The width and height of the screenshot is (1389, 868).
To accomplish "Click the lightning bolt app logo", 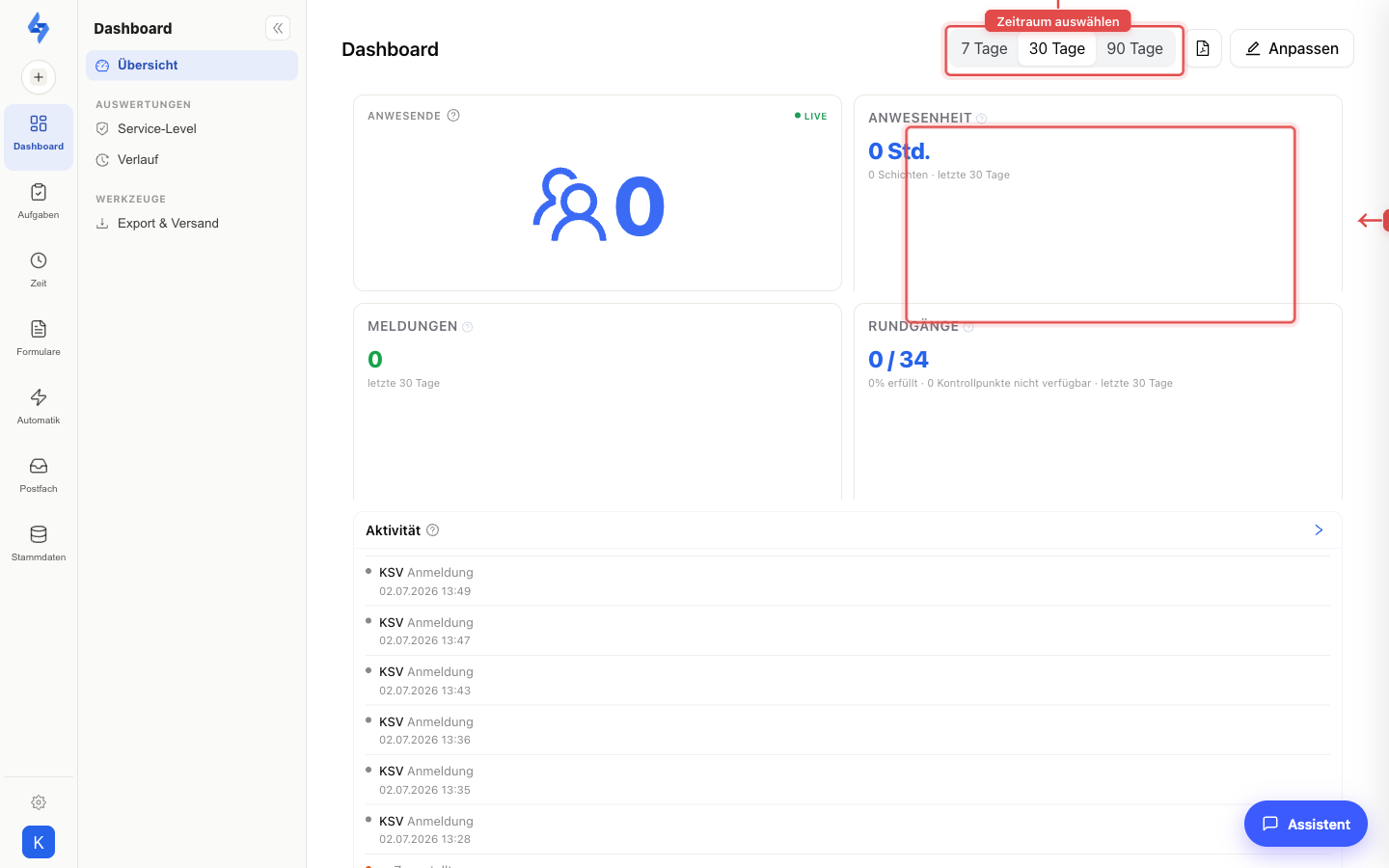I will pyautogui.click(x=39, y=28).
